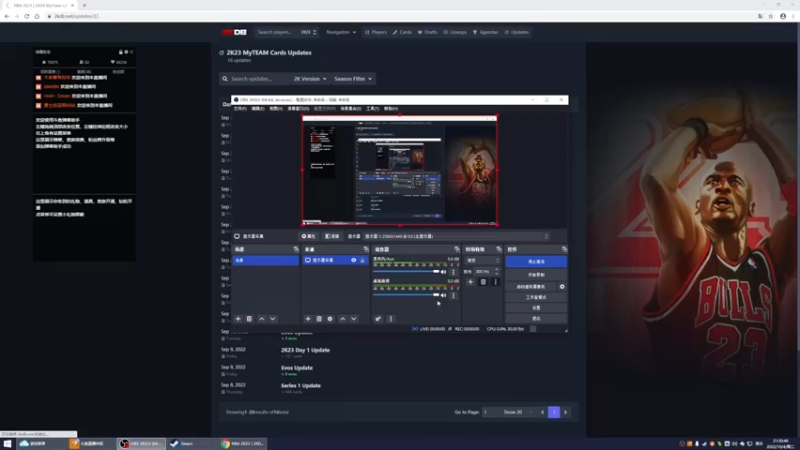Image resolution: width=800 pixels, height=450 pixels.
Task: Start the virtual camera in OBS controls
Action: (531, 287)
